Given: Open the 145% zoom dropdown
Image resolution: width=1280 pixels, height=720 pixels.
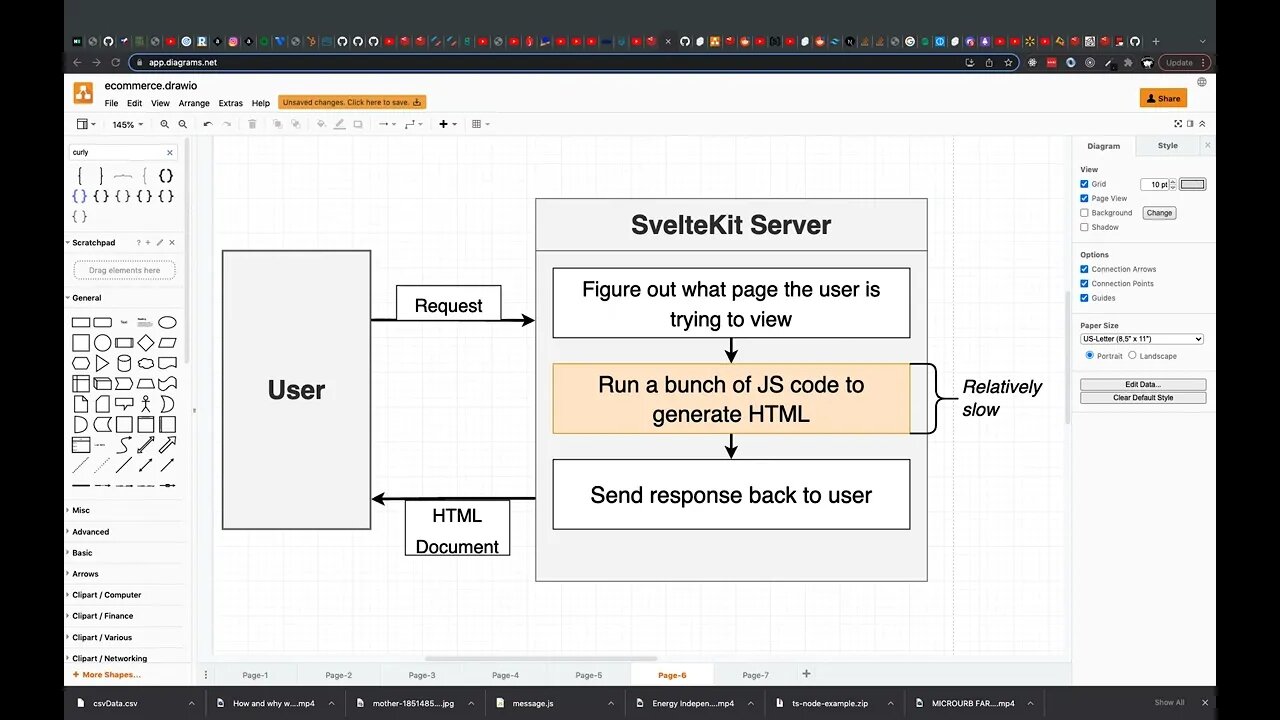Looking at the screenshot, I should coord(127,125).
